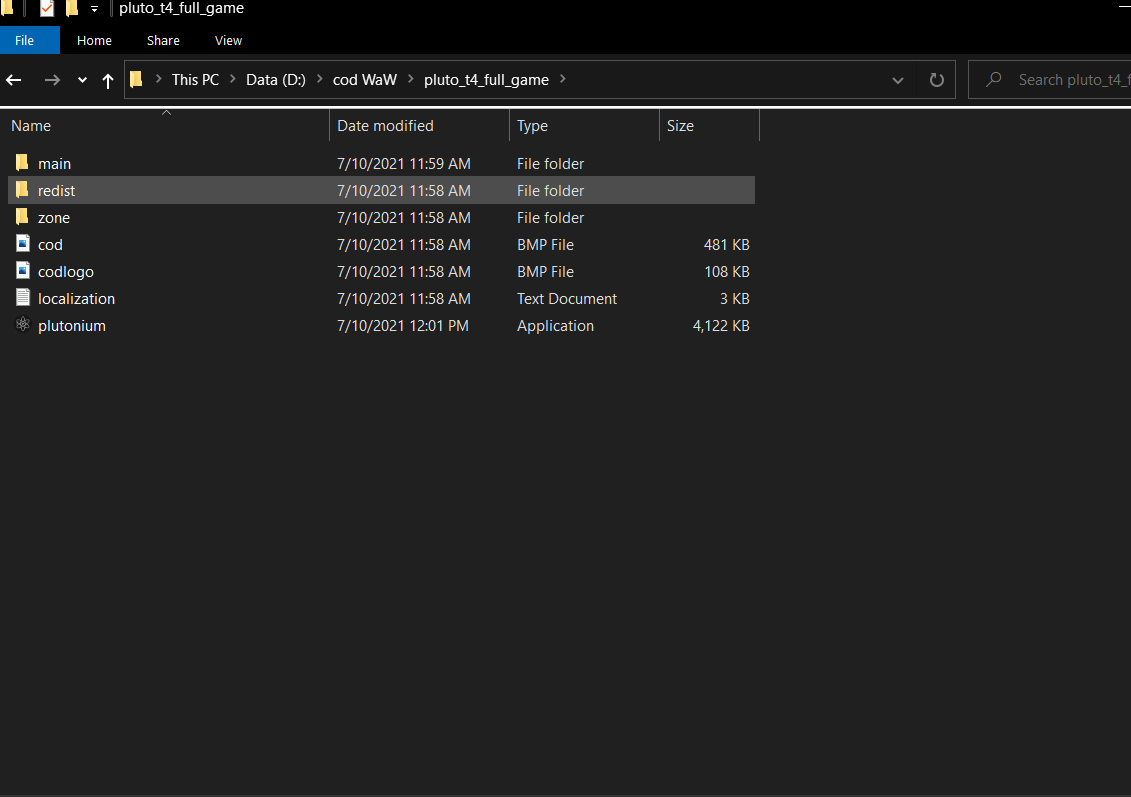The width and height of the screenshot is (1131, 797).
Task: Click the folder icon in address bar
Action: tap(136, 79)
